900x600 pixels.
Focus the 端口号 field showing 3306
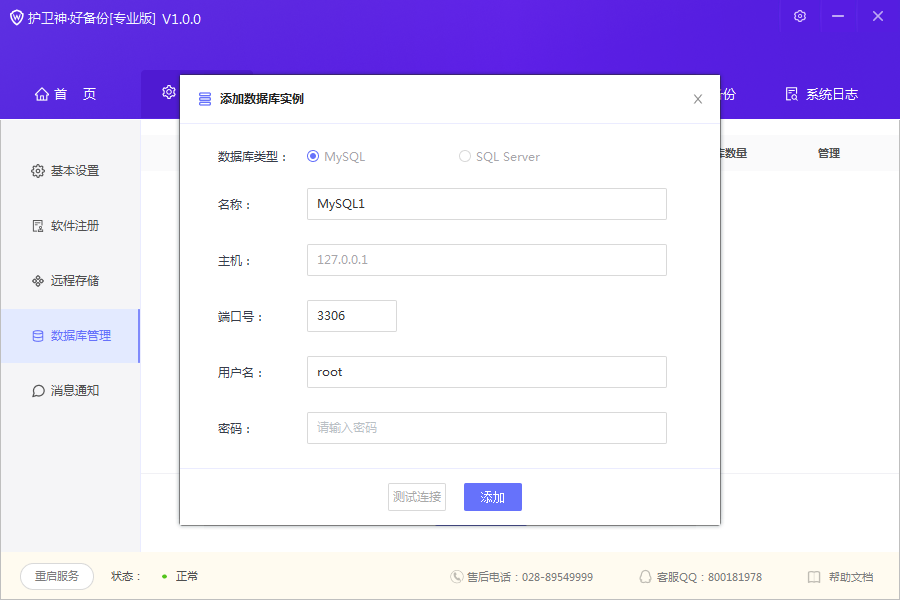[352, 316]
